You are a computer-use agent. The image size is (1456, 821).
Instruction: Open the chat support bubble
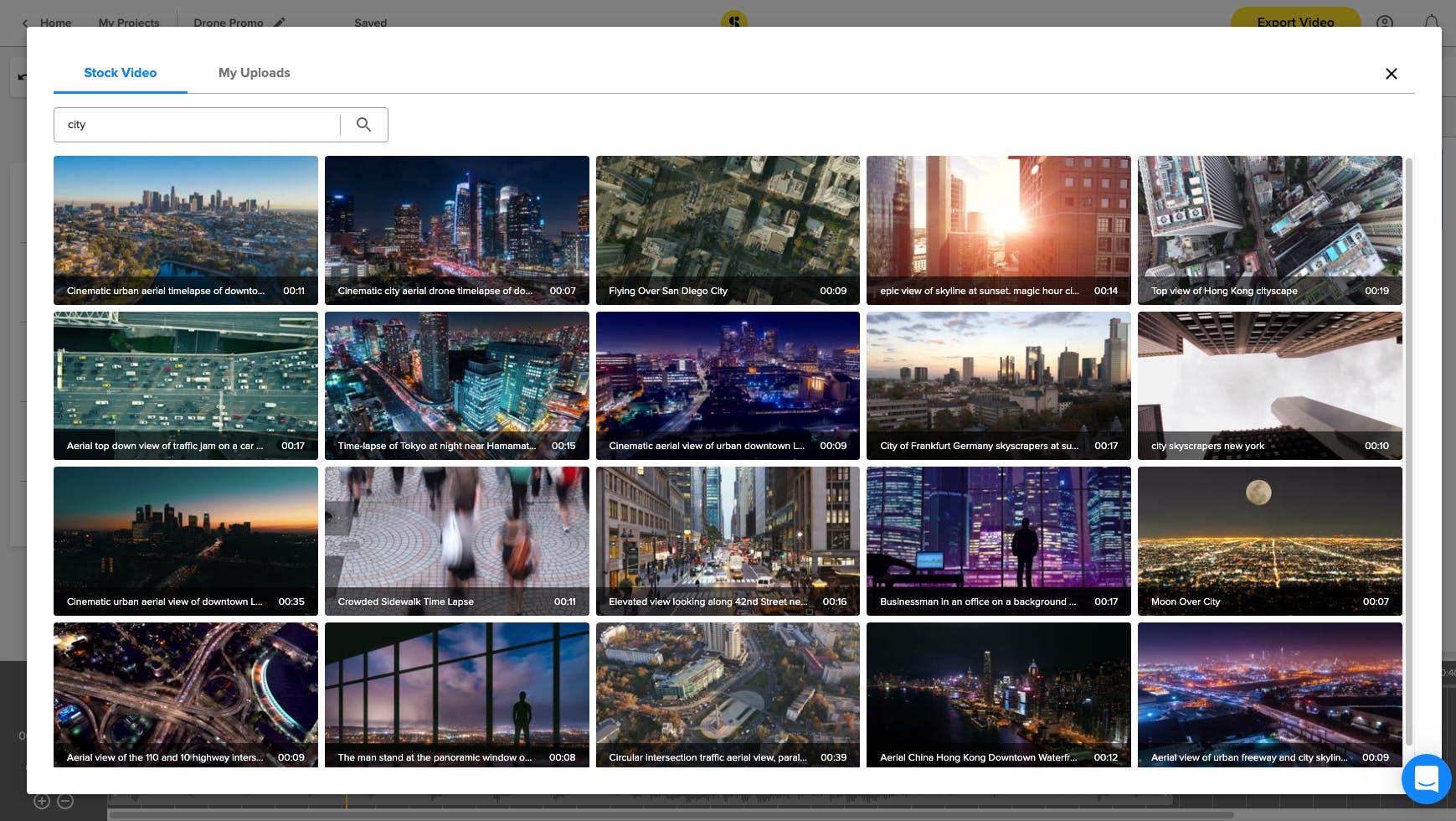(x=1426, y=778)
